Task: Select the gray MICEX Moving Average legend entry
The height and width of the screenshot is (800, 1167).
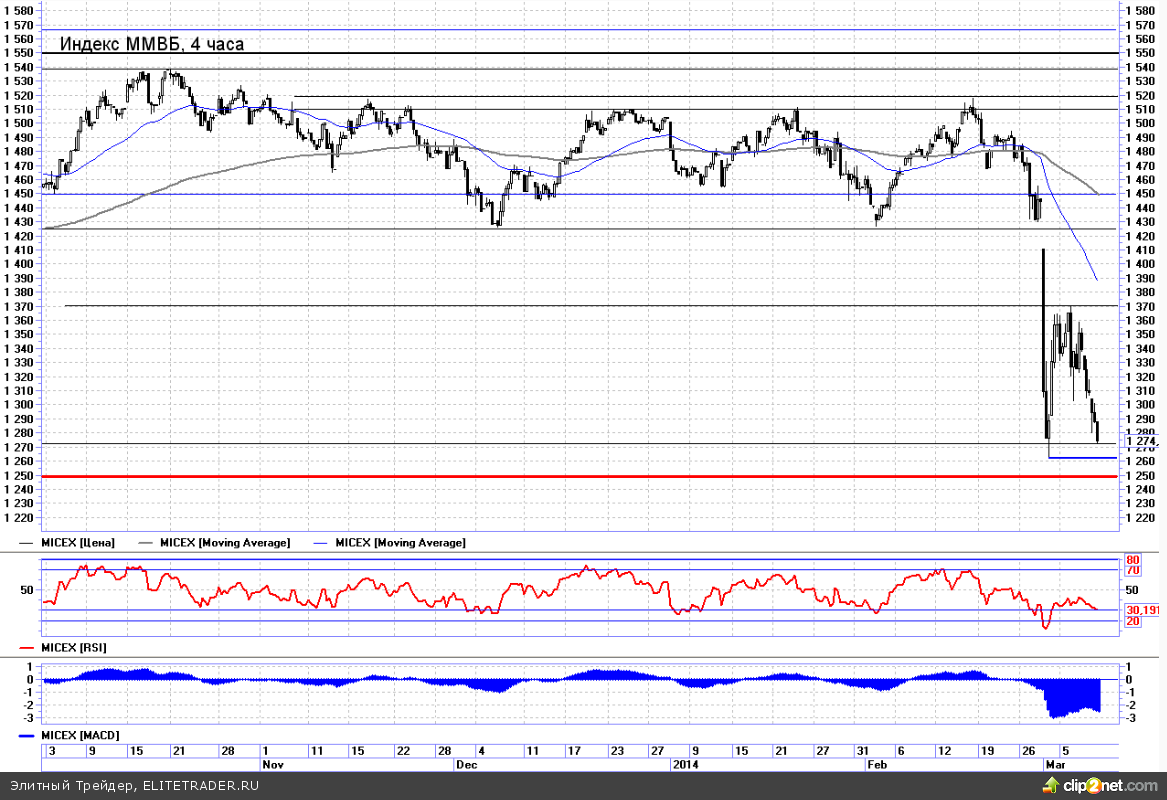Action: tap(224, 542)
